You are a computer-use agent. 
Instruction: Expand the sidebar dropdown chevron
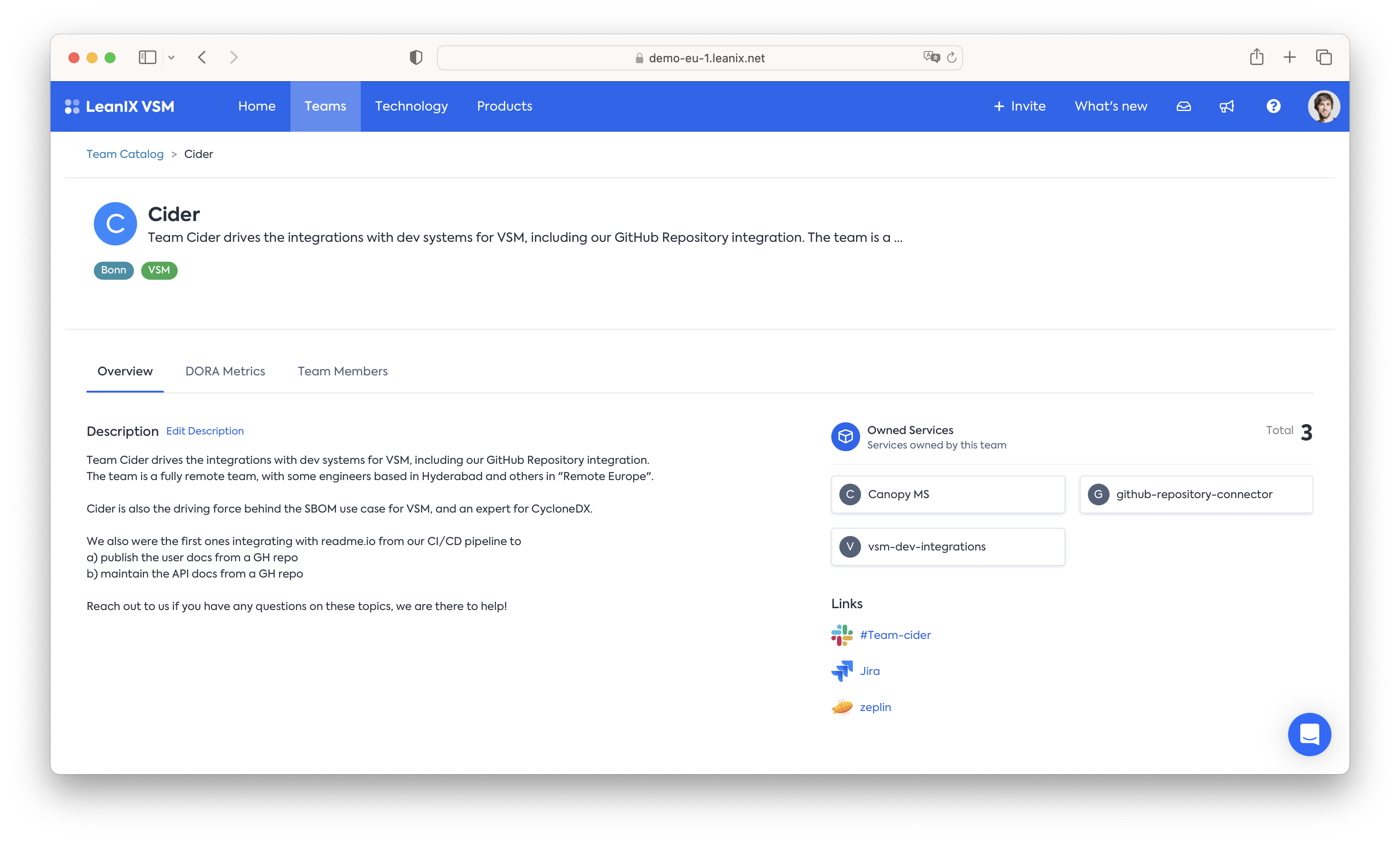171,57
